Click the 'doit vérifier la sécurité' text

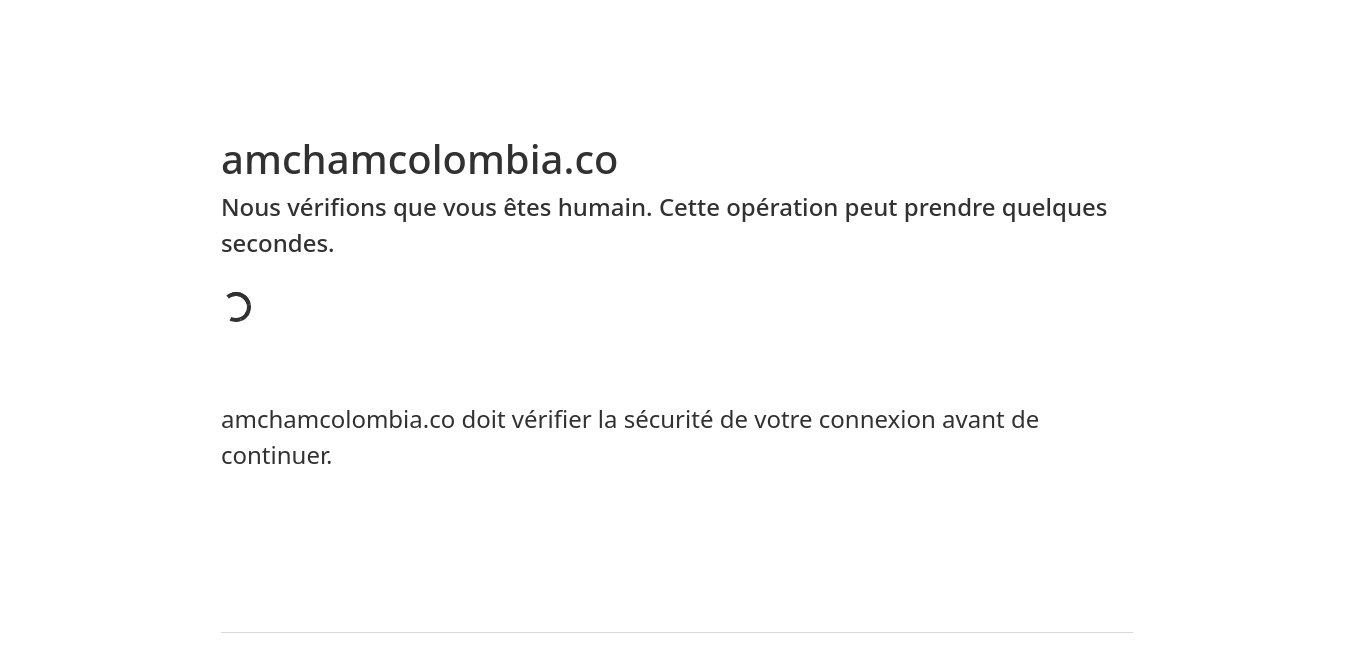click(x=587, y=420)
